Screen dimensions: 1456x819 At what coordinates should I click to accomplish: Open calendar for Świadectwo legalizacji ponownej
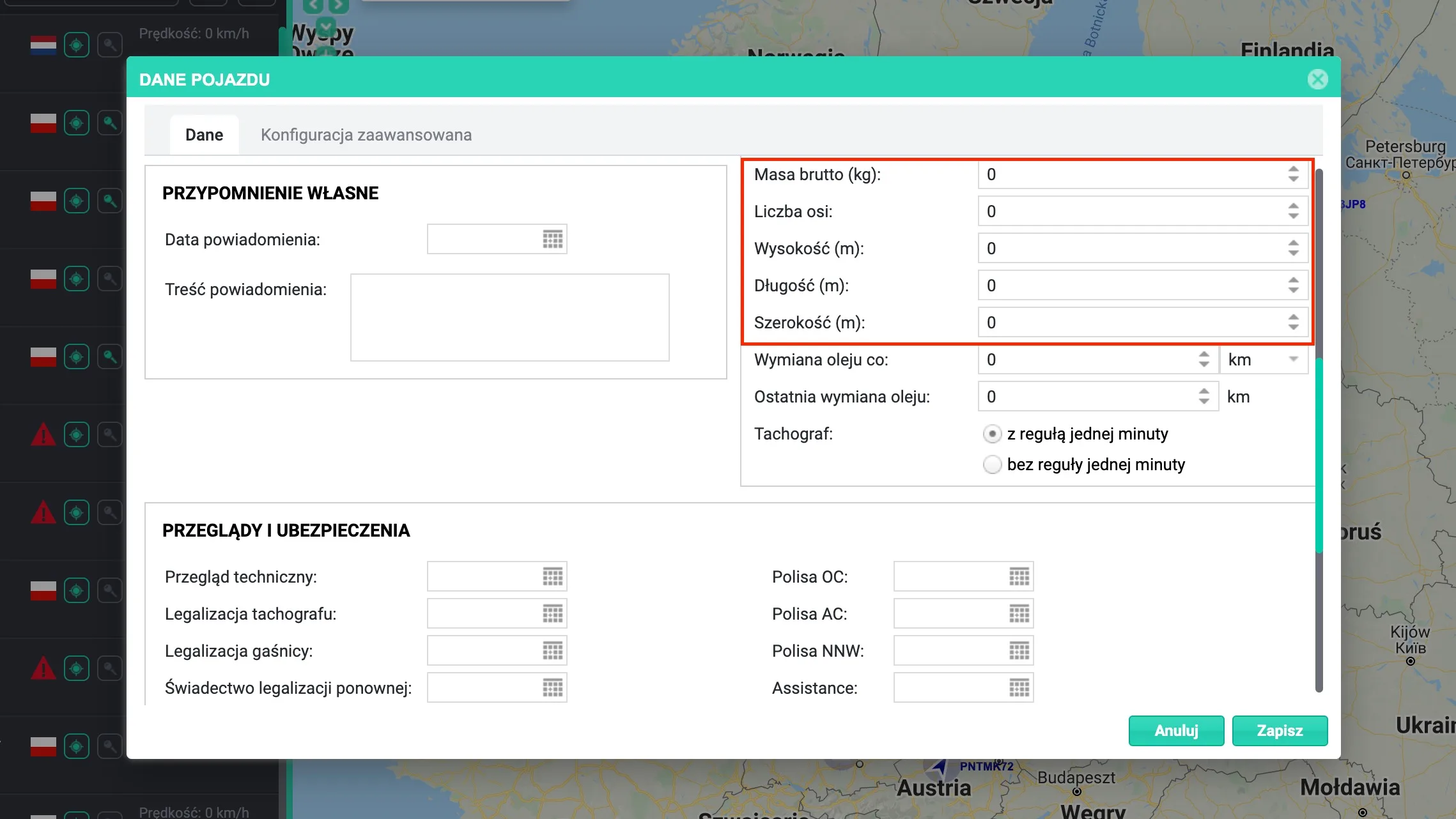coord(553,688)
